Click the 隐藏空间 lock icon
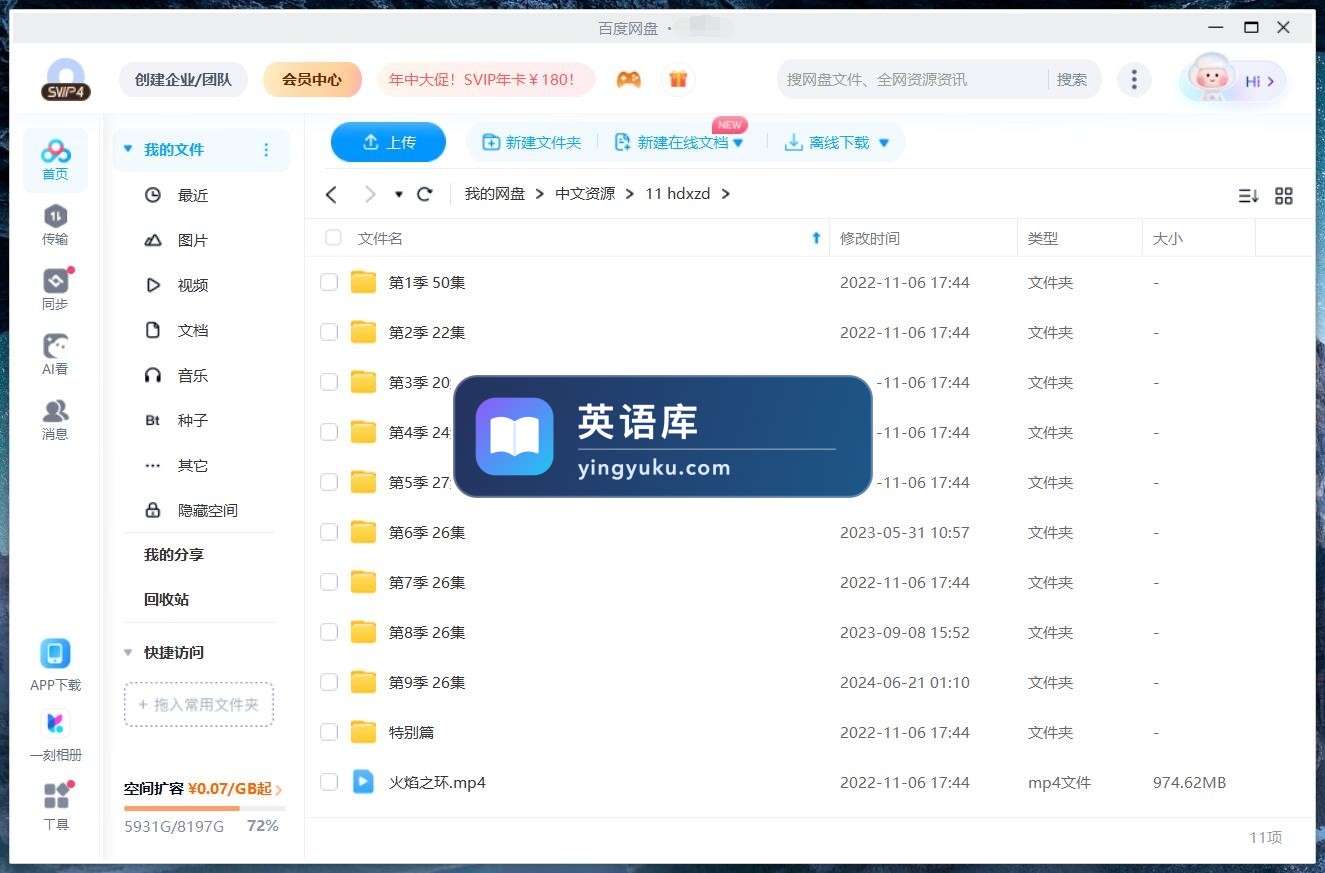 click(x=153, y=510)
